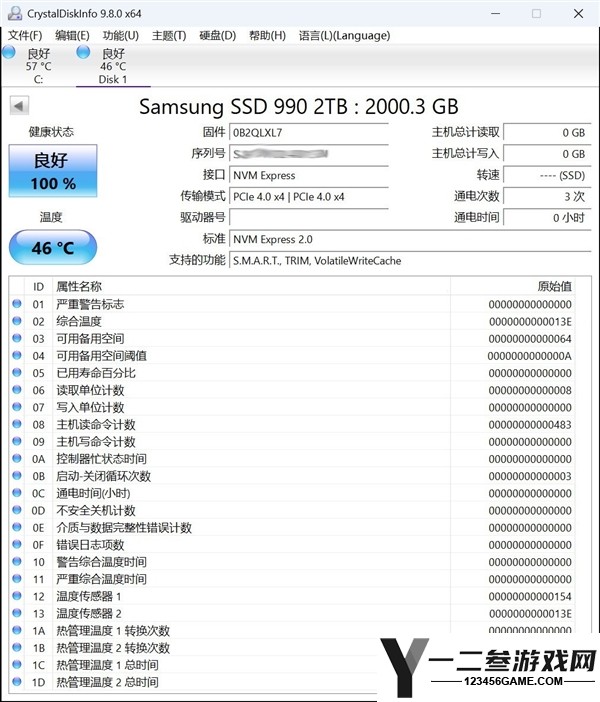Select the Disk 1 drive tab

(x=113, y=65)
